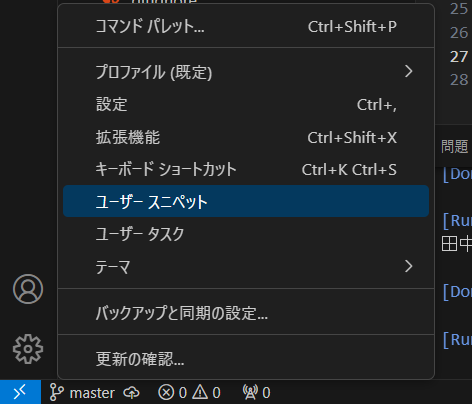The image size is (472, 404).
Task: Switch to the 問題 panel tab
Action: pos(455,147)
